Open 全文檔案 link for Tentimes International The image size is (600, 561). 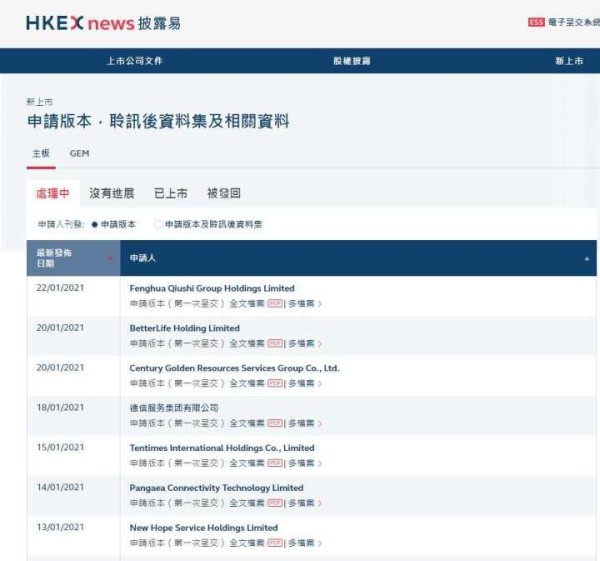[246, 463]
